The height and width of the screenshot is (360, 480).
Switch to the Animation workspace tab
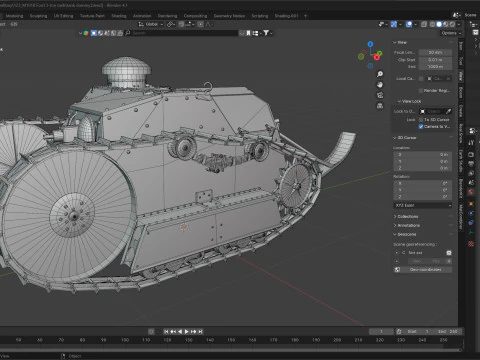point(142,16)
